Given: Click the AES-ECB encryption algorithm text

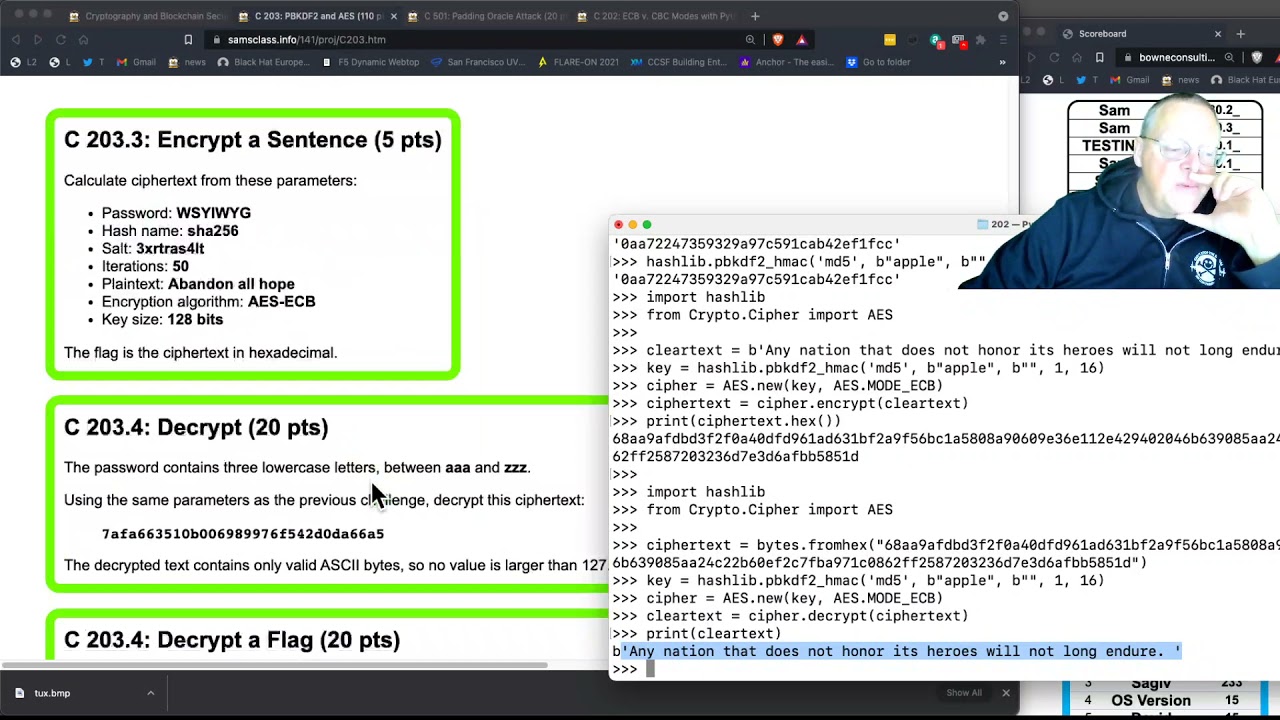Looking at the screenshot, I should pyautogui.click(x=282, y=302).
